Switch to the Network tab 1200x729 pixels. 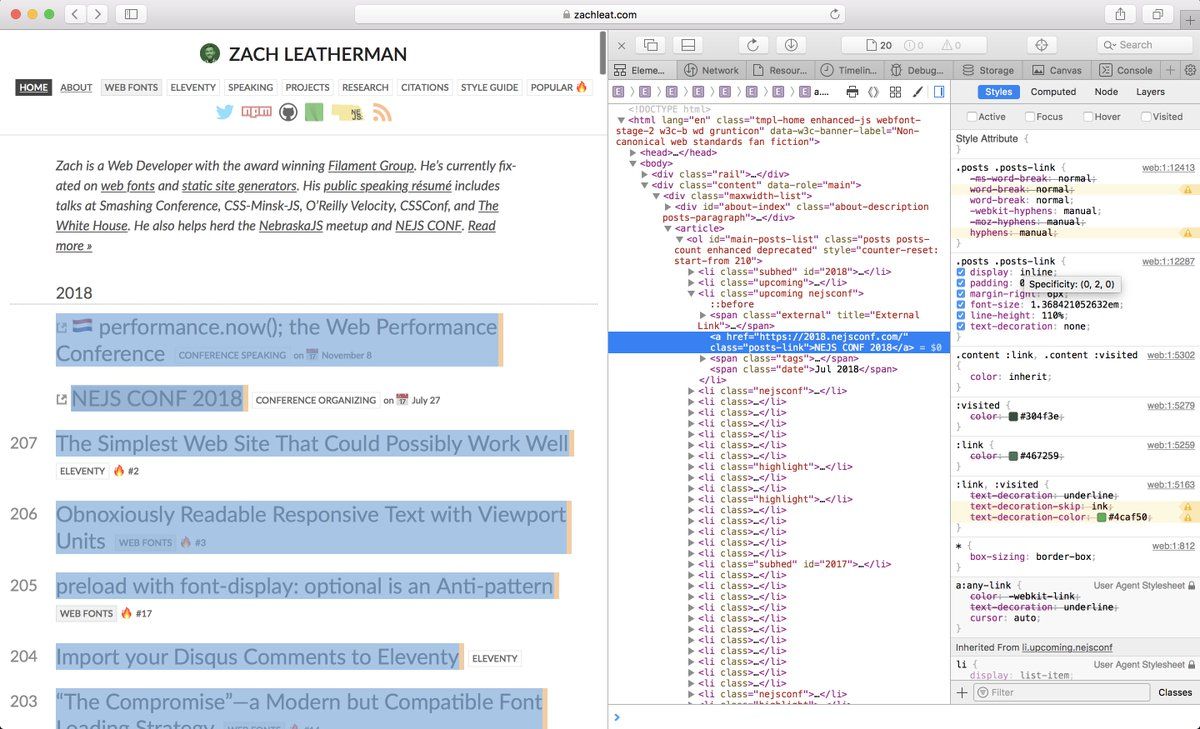(x=711, y=70)
